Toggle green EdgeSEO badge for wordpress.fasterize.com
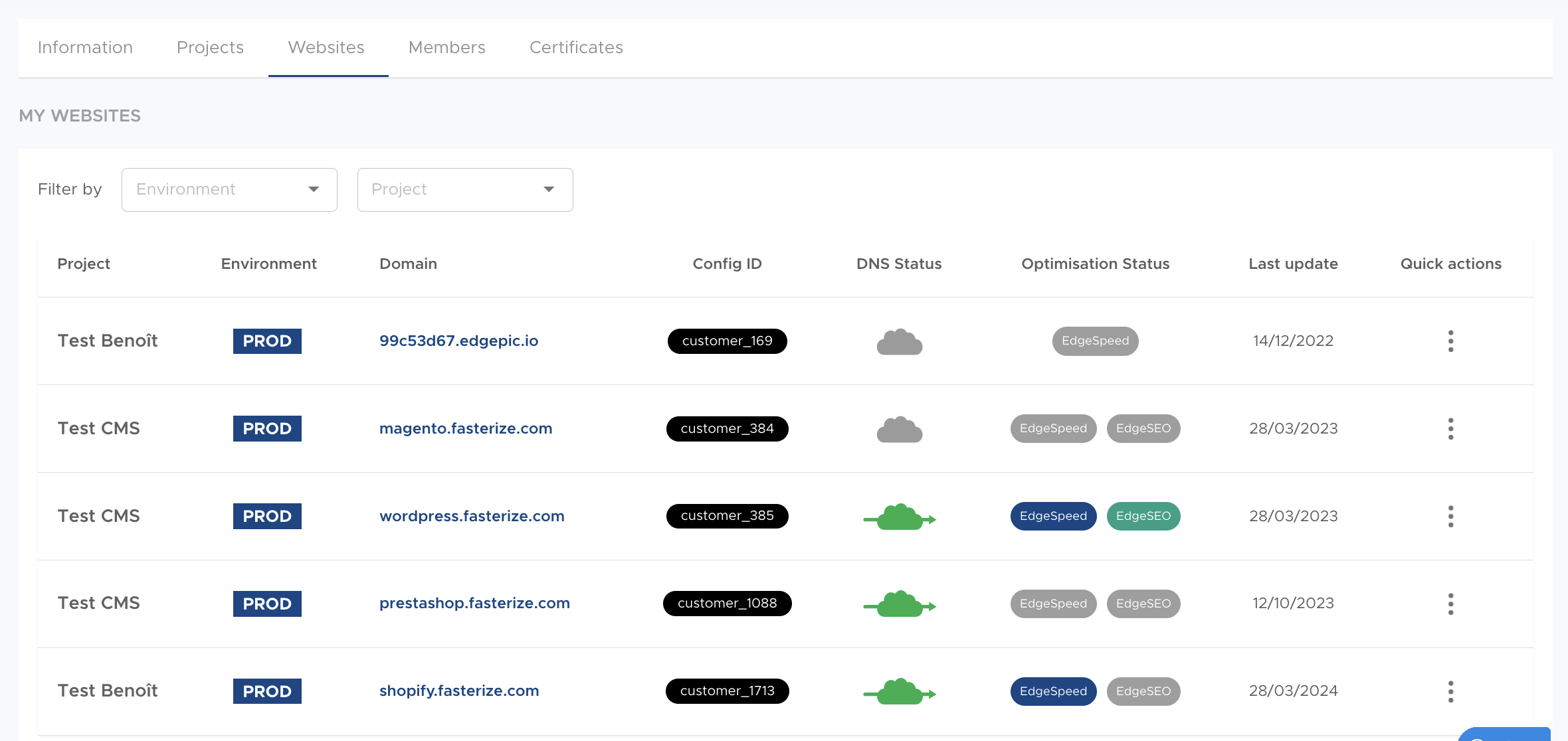The width and height of the screenshot is (1568, 741). (x=1143, y=516)
